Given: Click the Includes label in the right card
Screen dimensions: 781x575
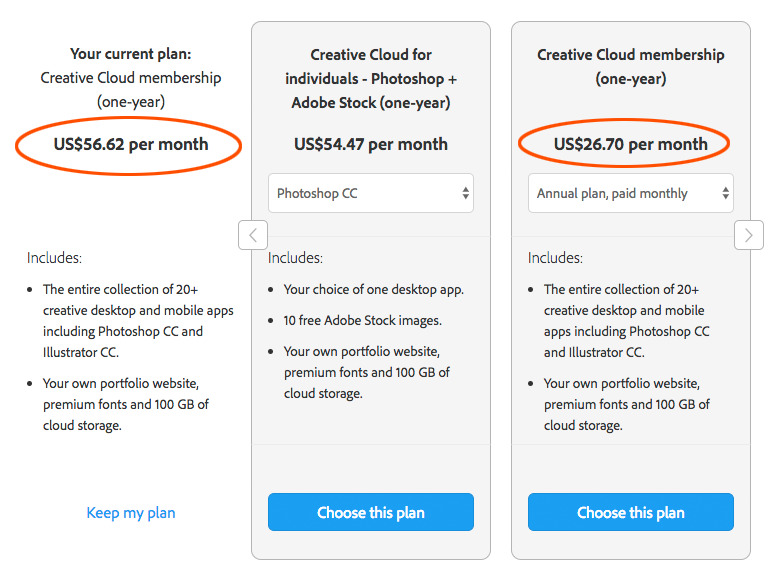Looking at the screenshot, I should pyautogui.click(x=555, y=258).
